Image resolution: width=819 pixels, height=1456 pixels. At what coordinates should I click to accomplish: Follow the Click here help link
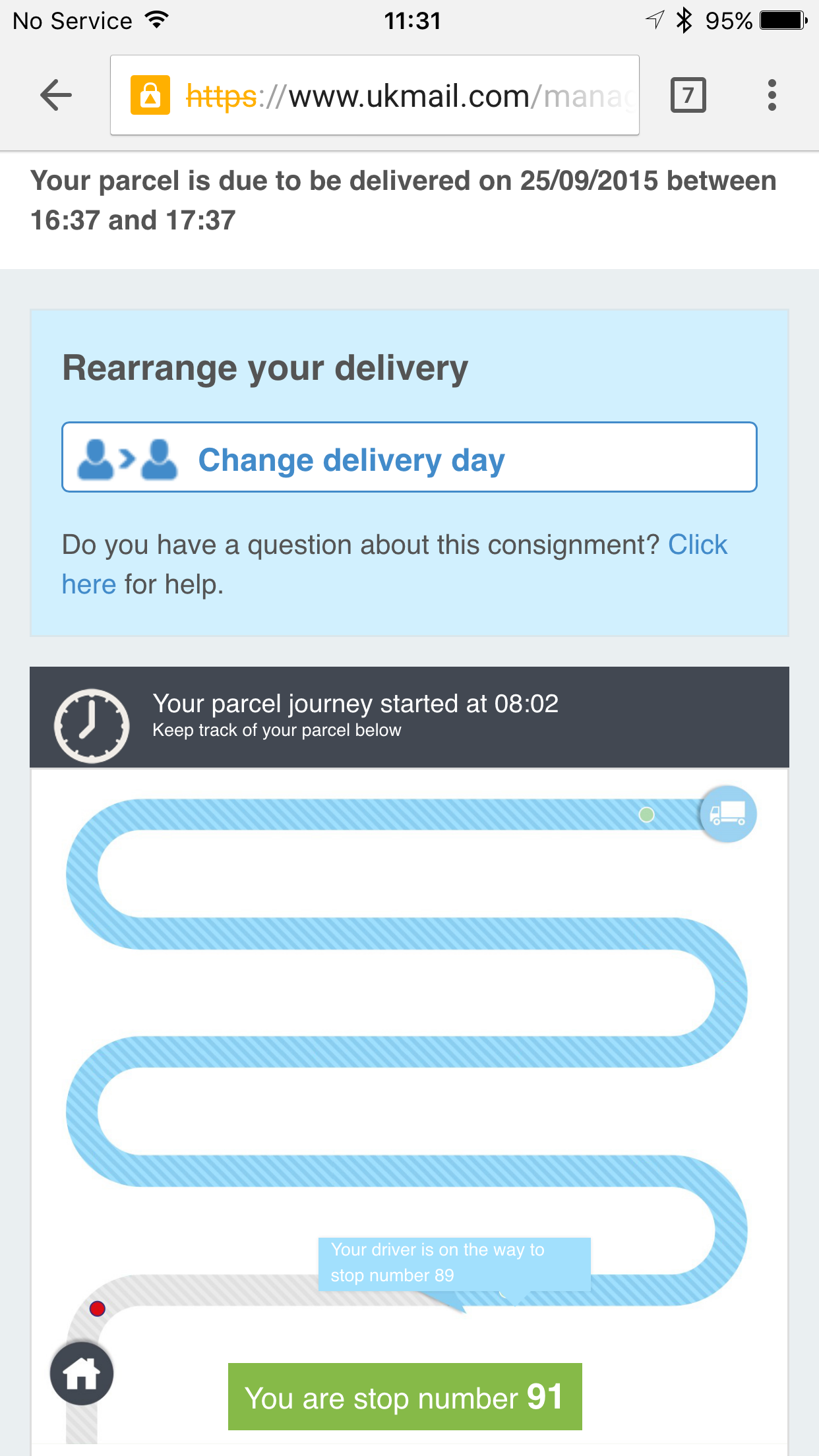tap(697, 545)
